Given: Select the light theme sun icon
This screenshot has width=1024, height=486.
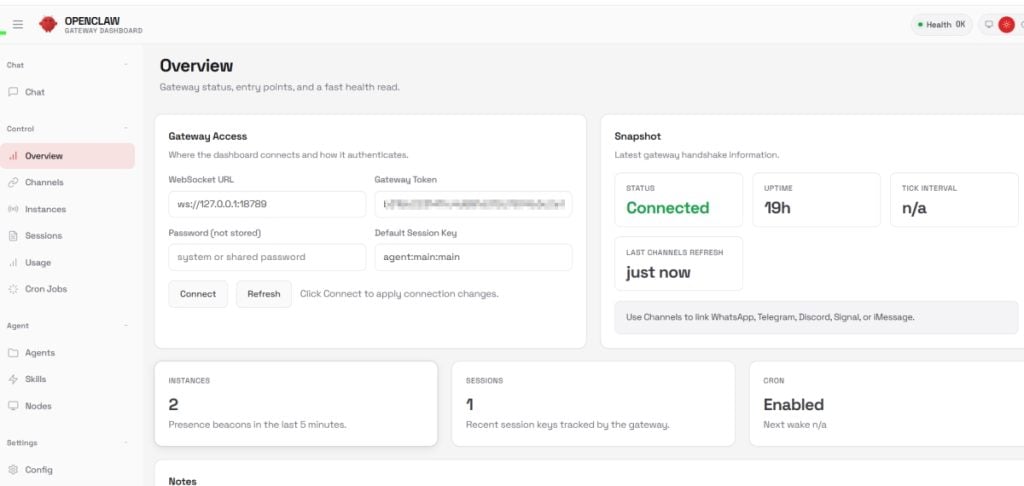Looking at the screenshot, I should click(x=1006, y=25).
